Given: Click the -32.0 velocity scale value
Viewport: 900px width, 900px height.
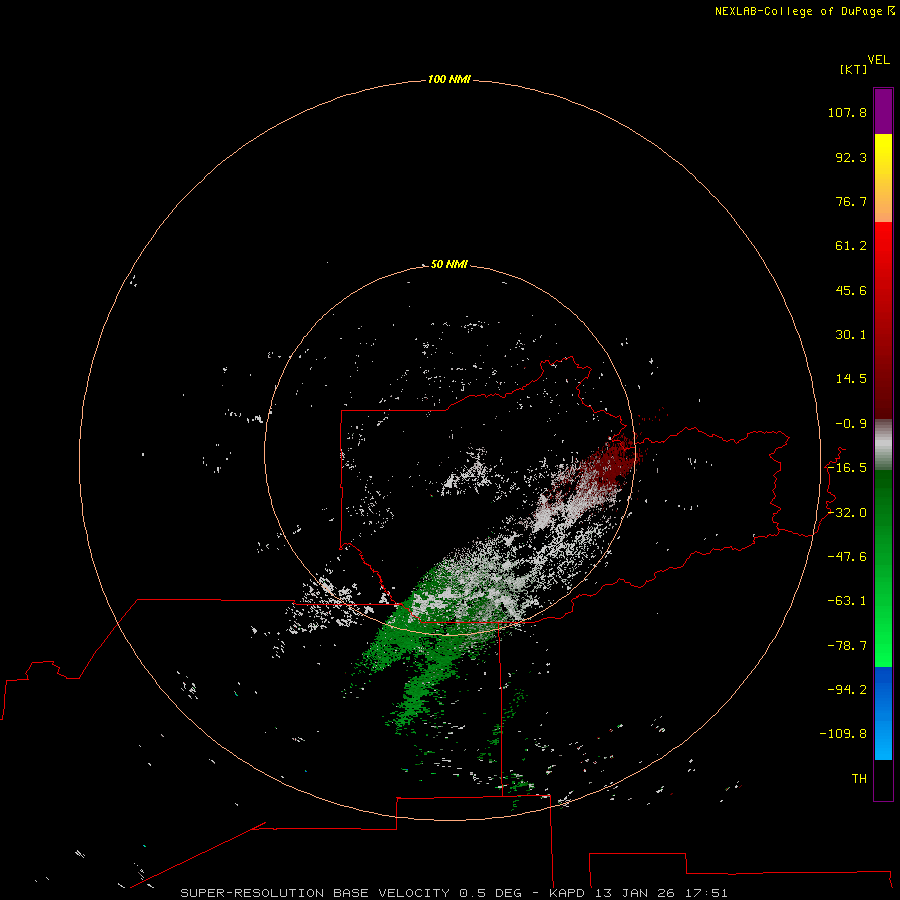Looking at the screenshot, I should [x=847, y=513].
